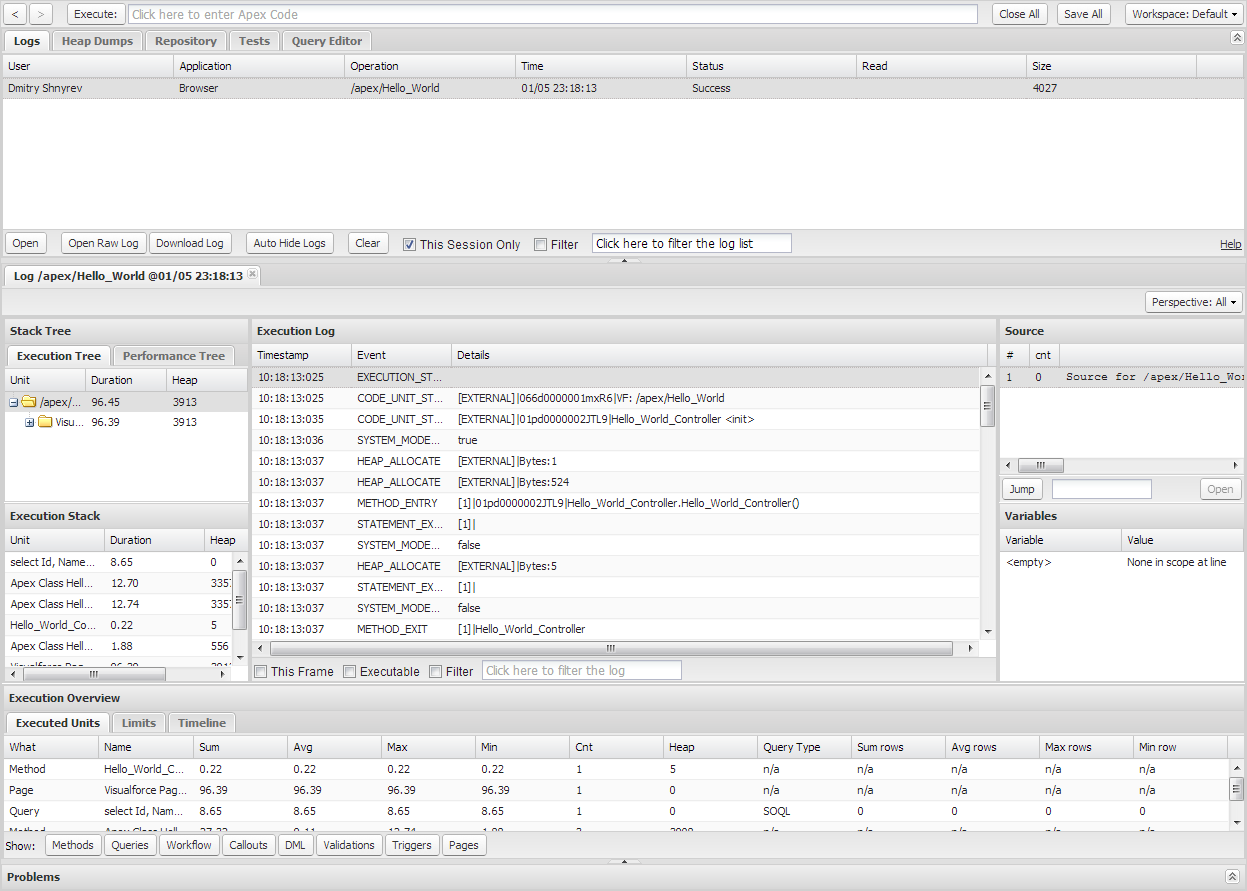Show Triggers in Executed Units
This screenshot has height=891, width=1247.
[x=412, y=845]
